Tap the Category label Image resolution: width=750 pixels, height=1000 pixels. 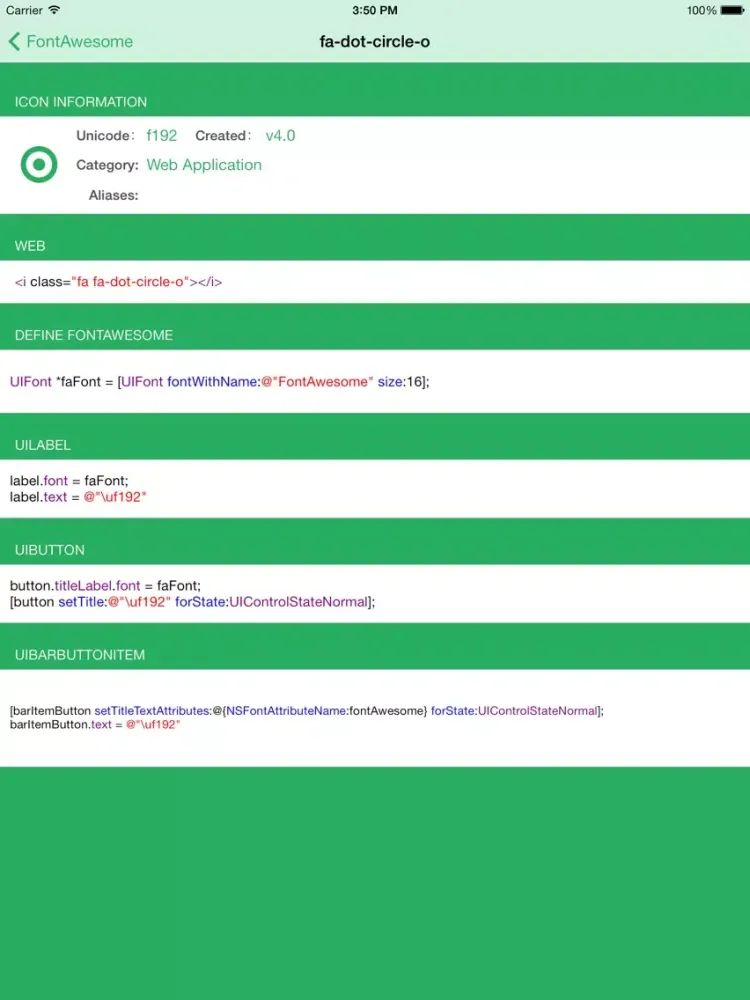[107, 165]
